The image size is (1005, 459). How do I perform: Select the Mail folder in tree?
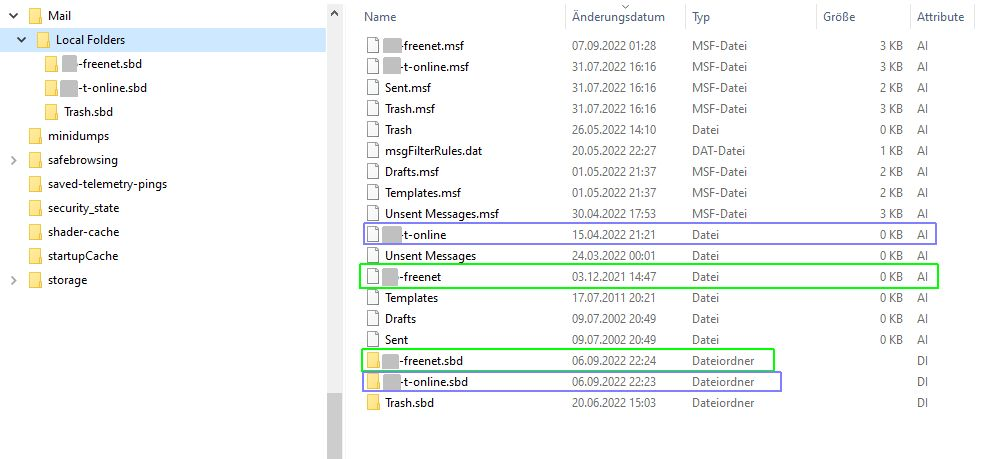coord(59,16)
